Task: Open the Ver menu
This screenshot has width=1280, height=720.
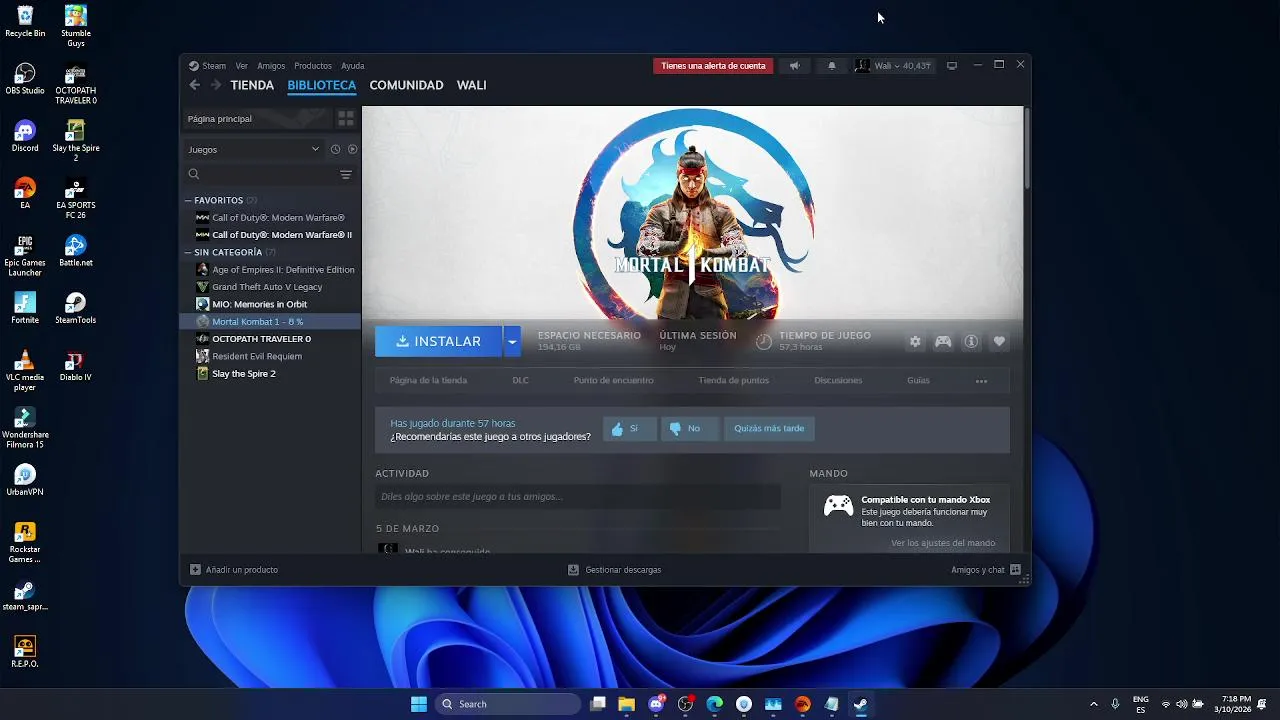Action: [x=242, y=66]
